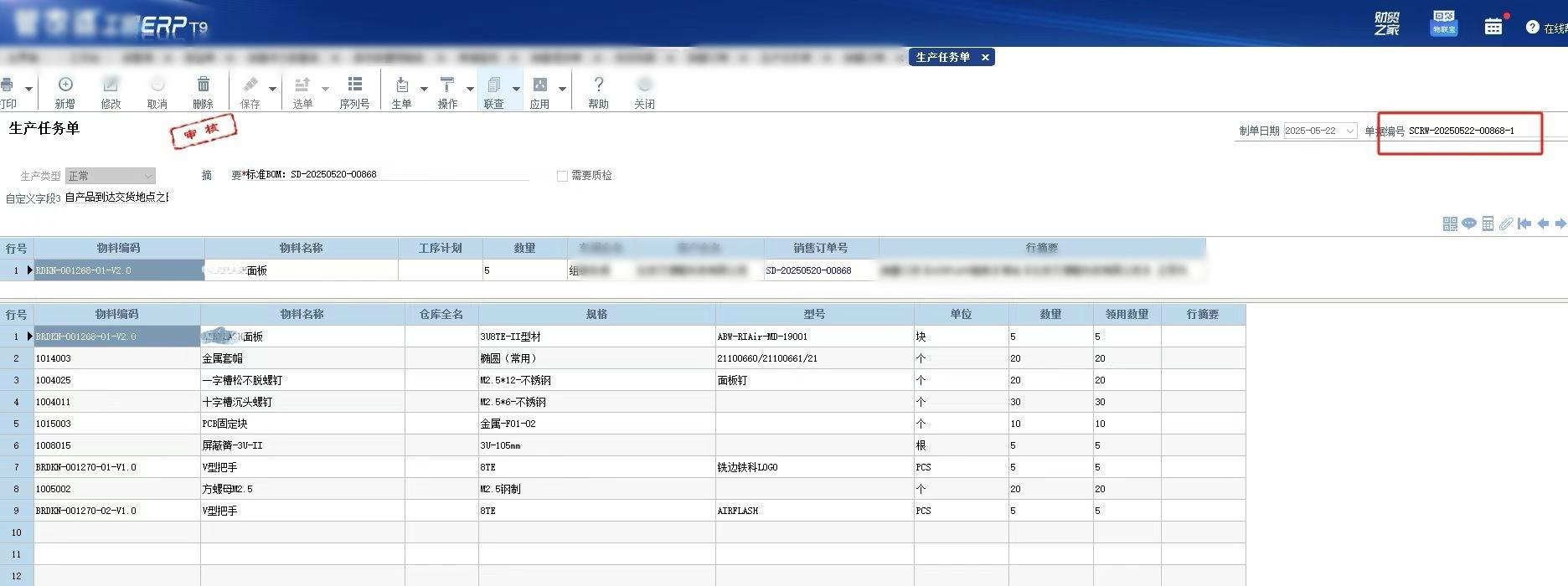Click the 关闭 (Close) toolbar icon
Screen dimensions: 1568x586
coord(644,85)
